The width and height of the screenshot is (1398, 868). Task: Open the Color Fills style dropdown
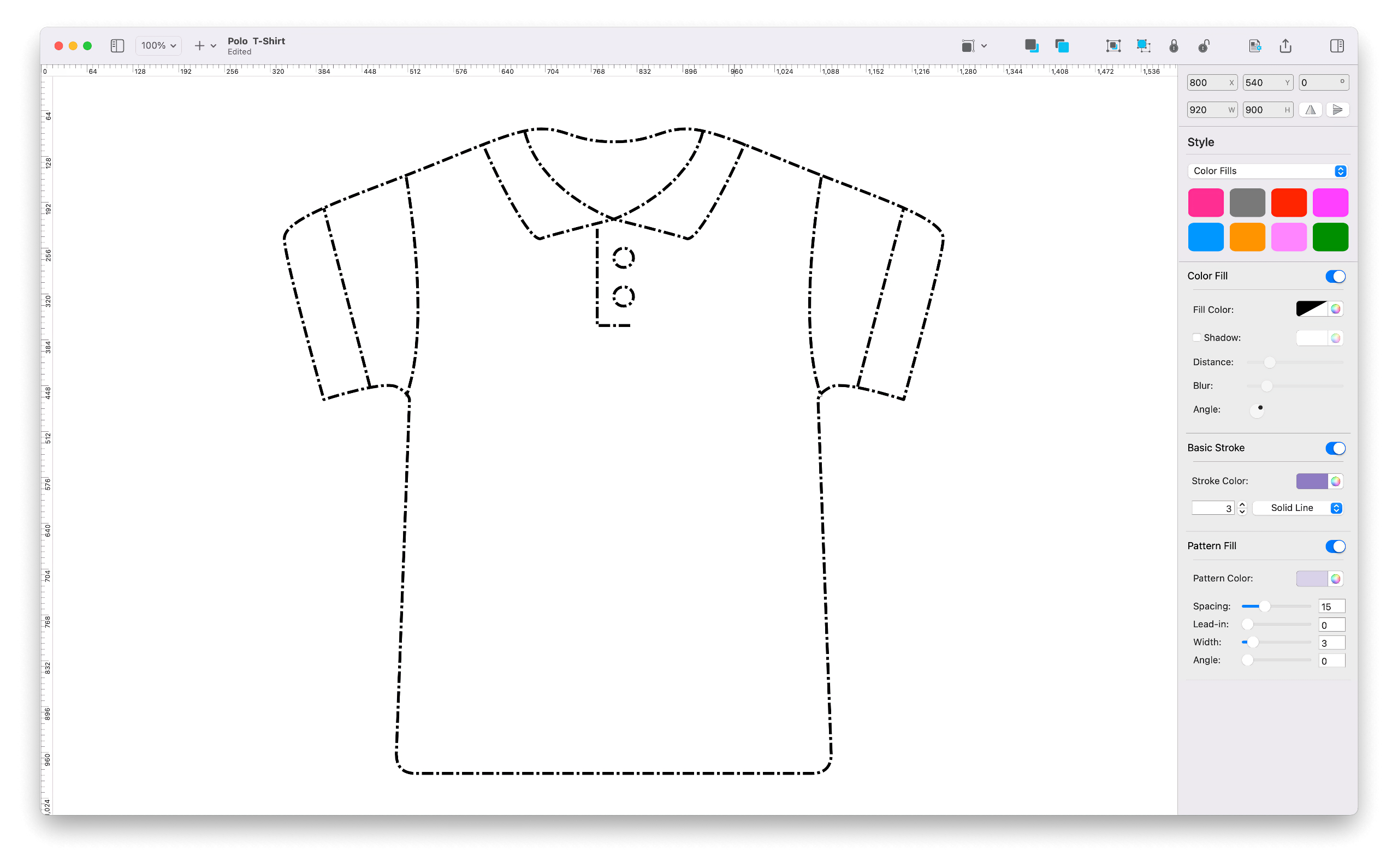(x=1267, y=171)
